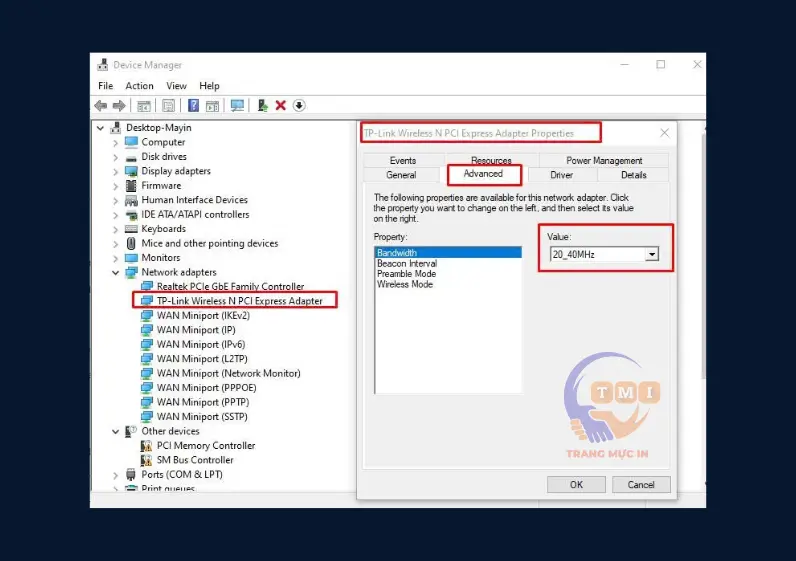Select WAN Miniport (PPPOE)
The height and width of the screenshot is (561, 796).
[206, 388]
